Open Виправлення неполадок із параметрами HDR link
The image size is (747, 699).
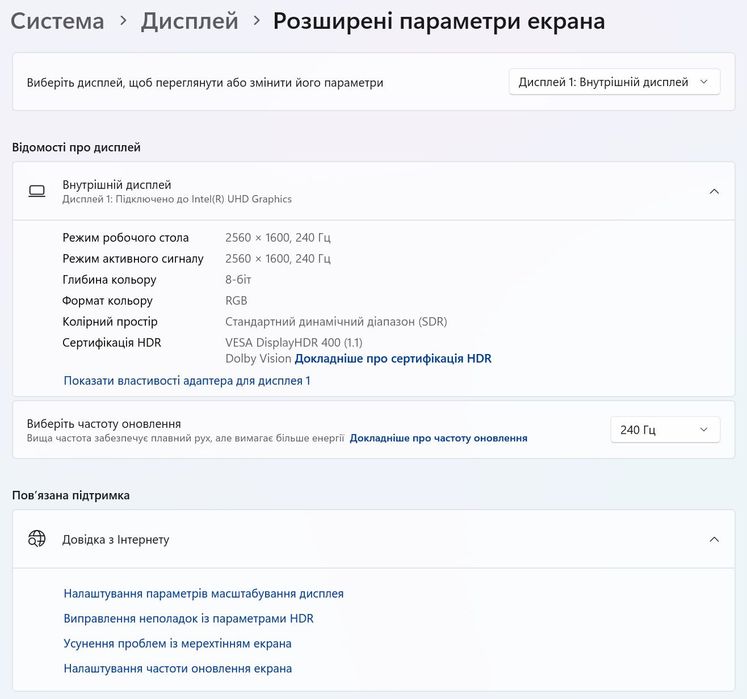click(x=188, y=618)
